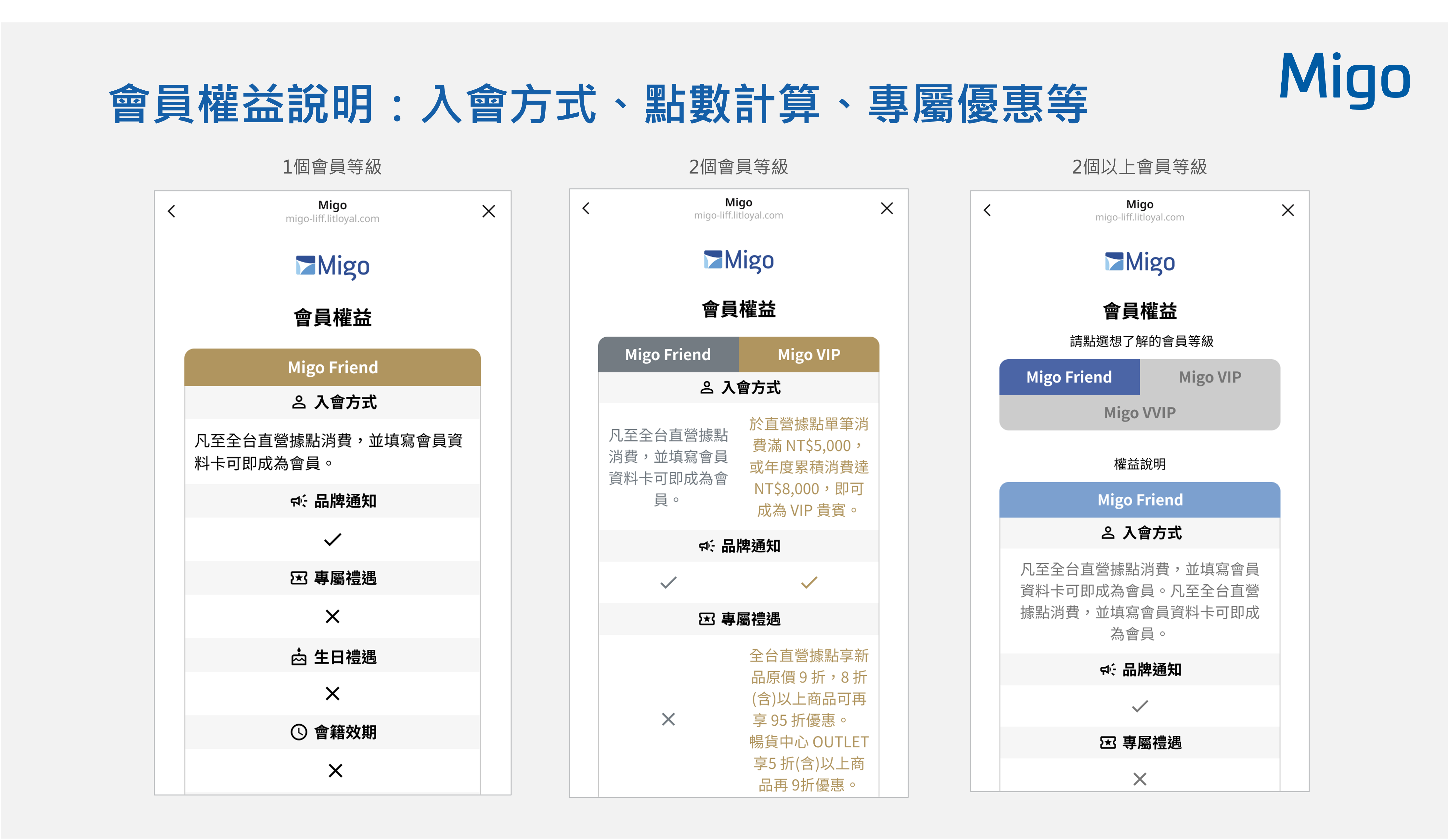Select blue Migo Friend tab in third phone
1449x840 pixels.
click(1069, 377)
